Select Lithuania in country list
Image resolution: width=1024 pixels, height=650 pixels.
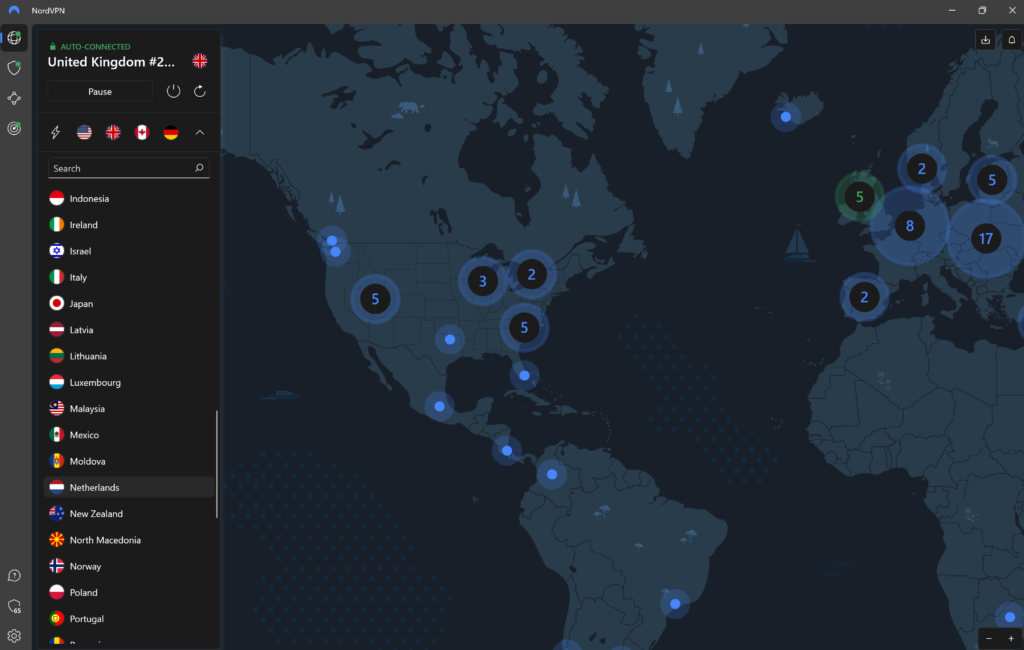(129, 356)
